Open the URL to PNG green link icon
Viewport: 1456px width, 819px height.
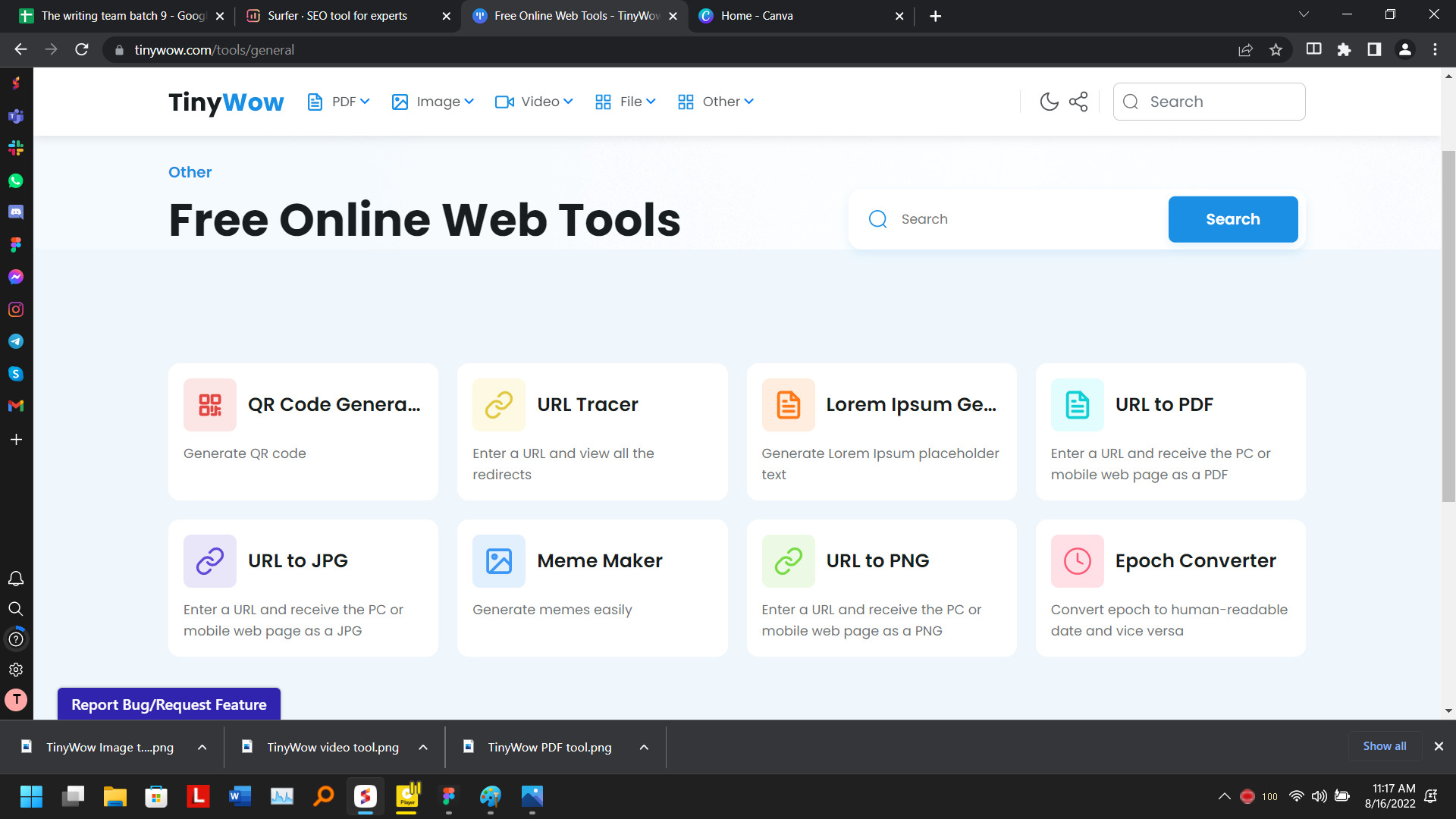pyautogui.click(x=789, y=561)
